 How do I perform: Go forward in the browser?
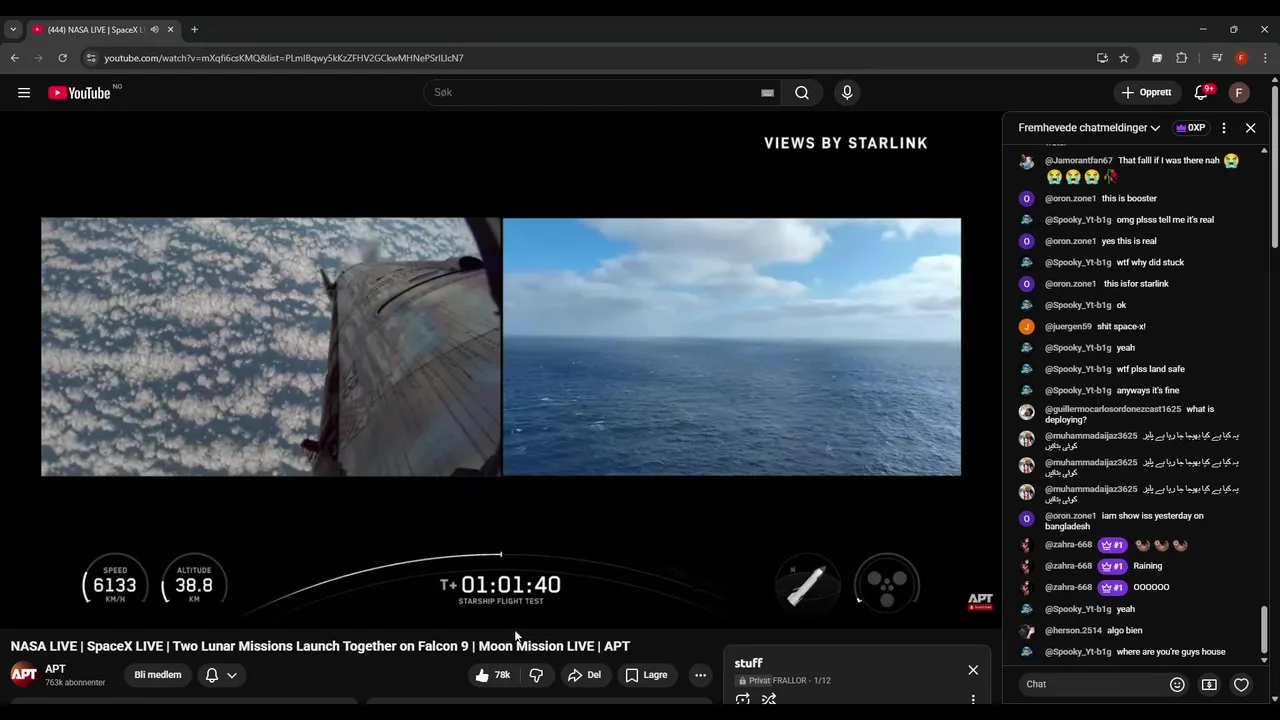pyautogui.click(x=39, y=58)
